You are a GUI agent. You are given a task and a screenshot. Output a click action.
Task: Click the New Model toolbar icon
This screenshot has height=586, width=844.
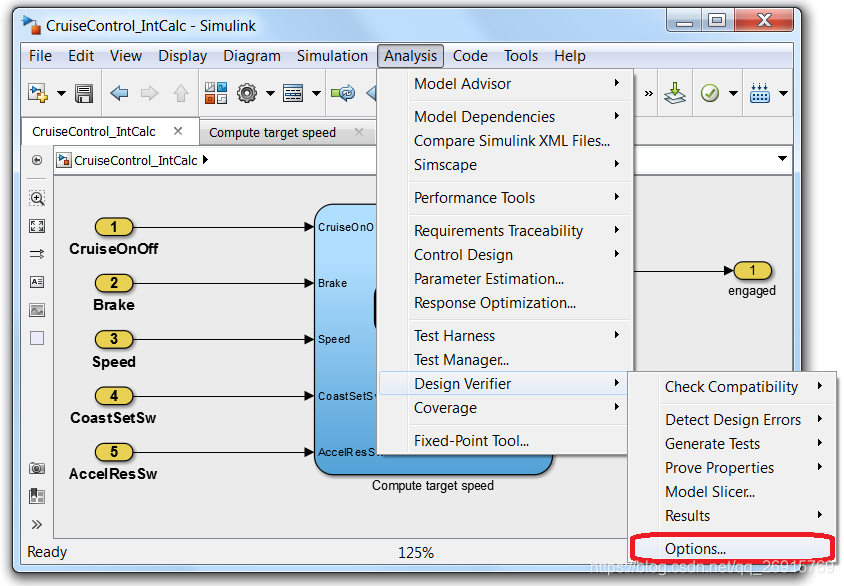point(38,94)
